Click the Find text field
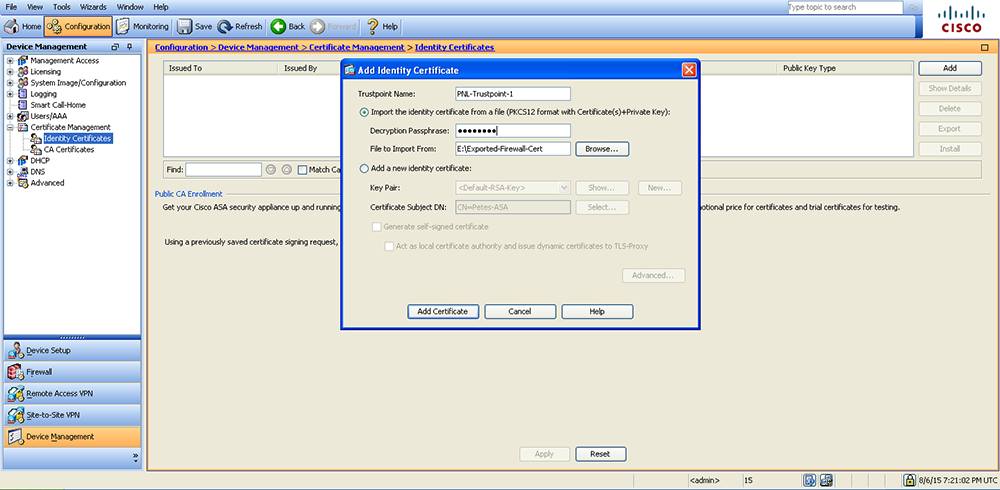 (224, 170)
